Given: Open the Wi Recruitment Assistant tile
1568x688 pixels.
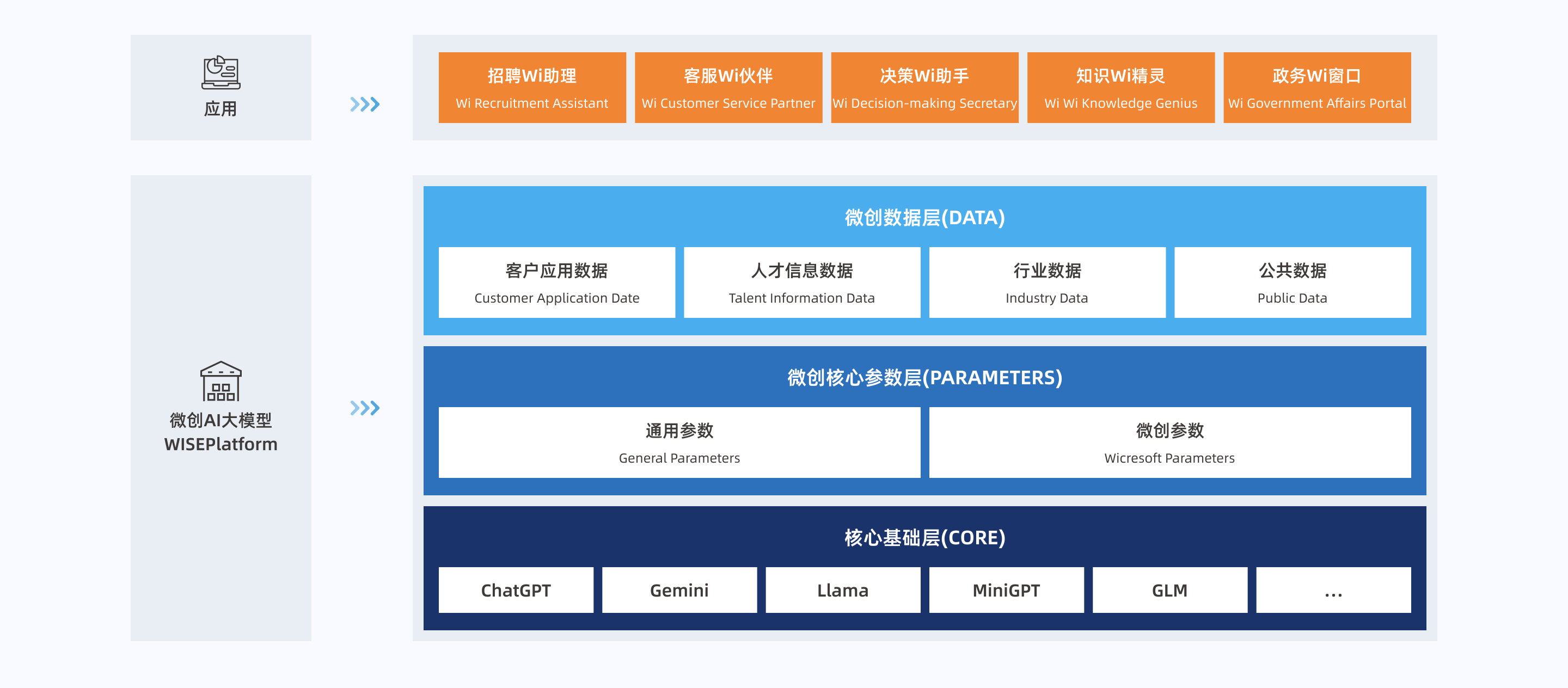Looking at the screenshot, I should 532,88.
